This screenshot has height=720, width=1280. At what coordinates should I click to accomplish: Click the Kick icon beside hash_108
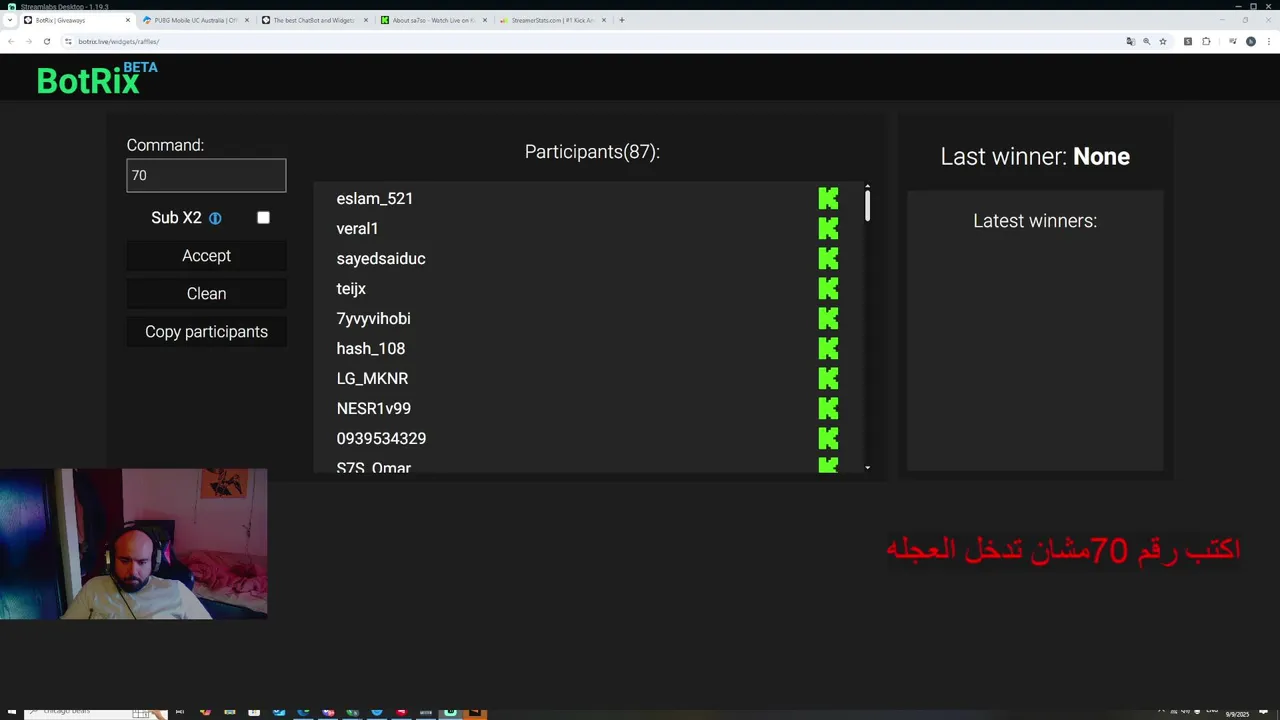(828, 348)
